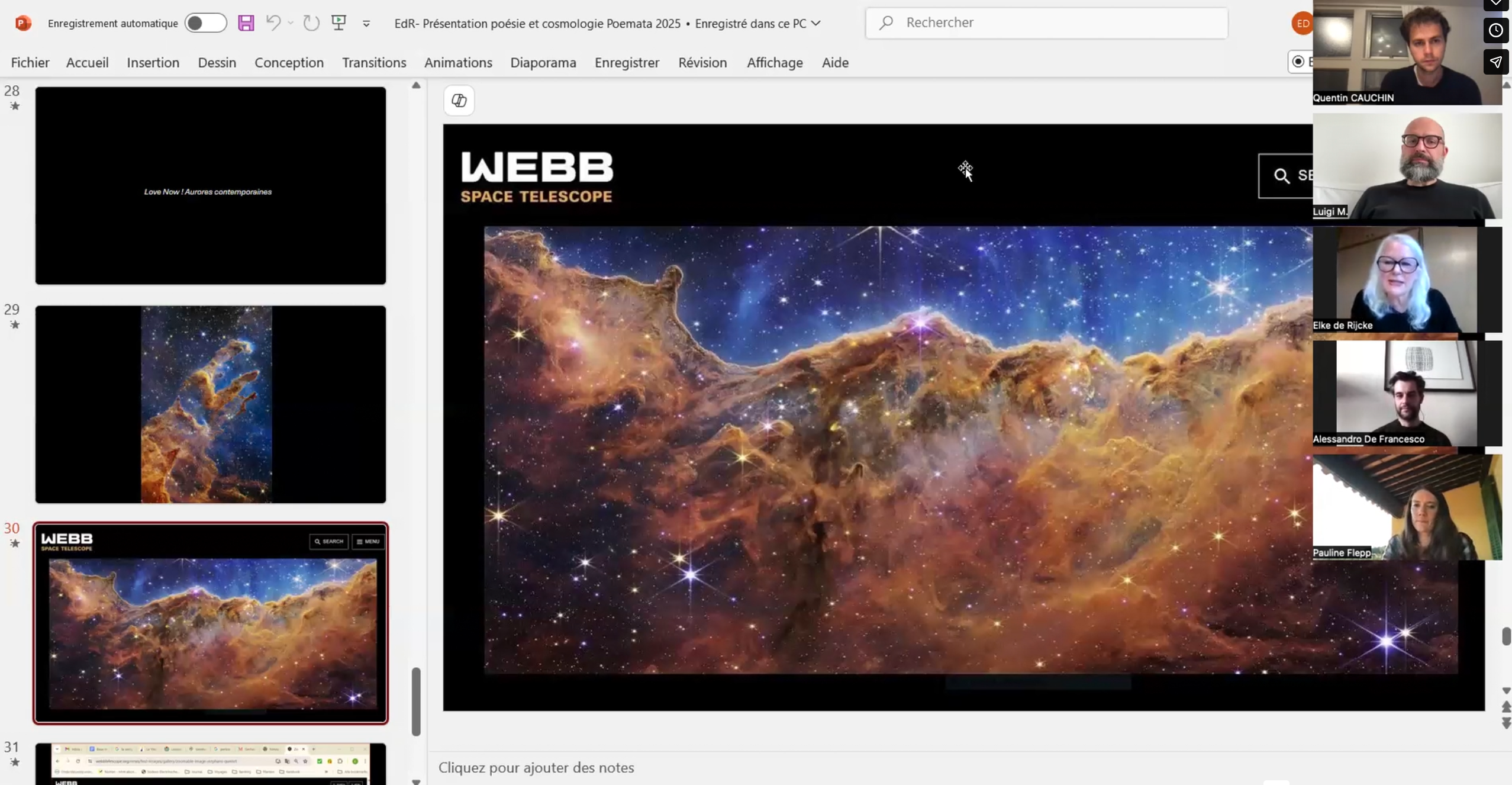
Task: Open the Dessin ribbon tab
Action: coord(217,62)
